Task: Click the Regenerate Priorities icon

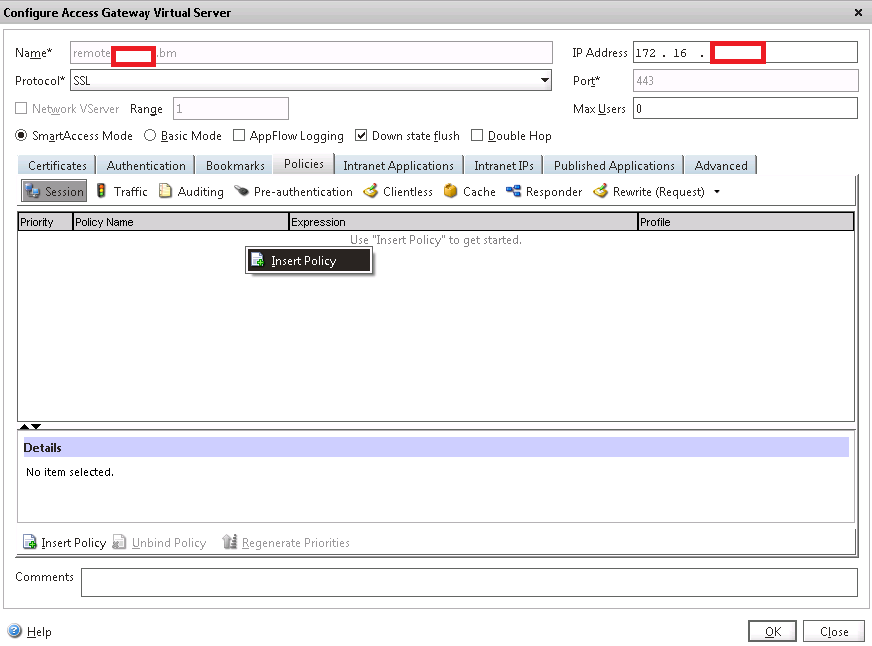Action: point(230,542)
